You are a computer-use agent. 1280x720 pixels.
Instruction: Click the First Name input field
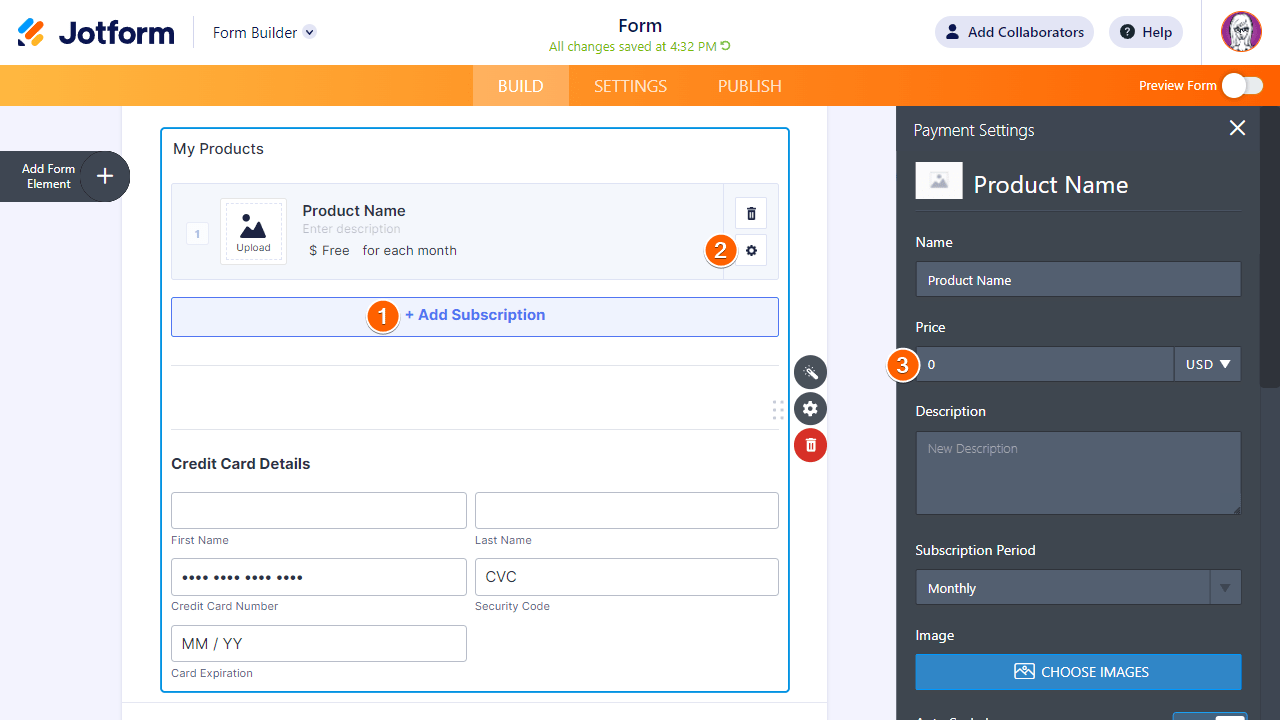(319, 510)
